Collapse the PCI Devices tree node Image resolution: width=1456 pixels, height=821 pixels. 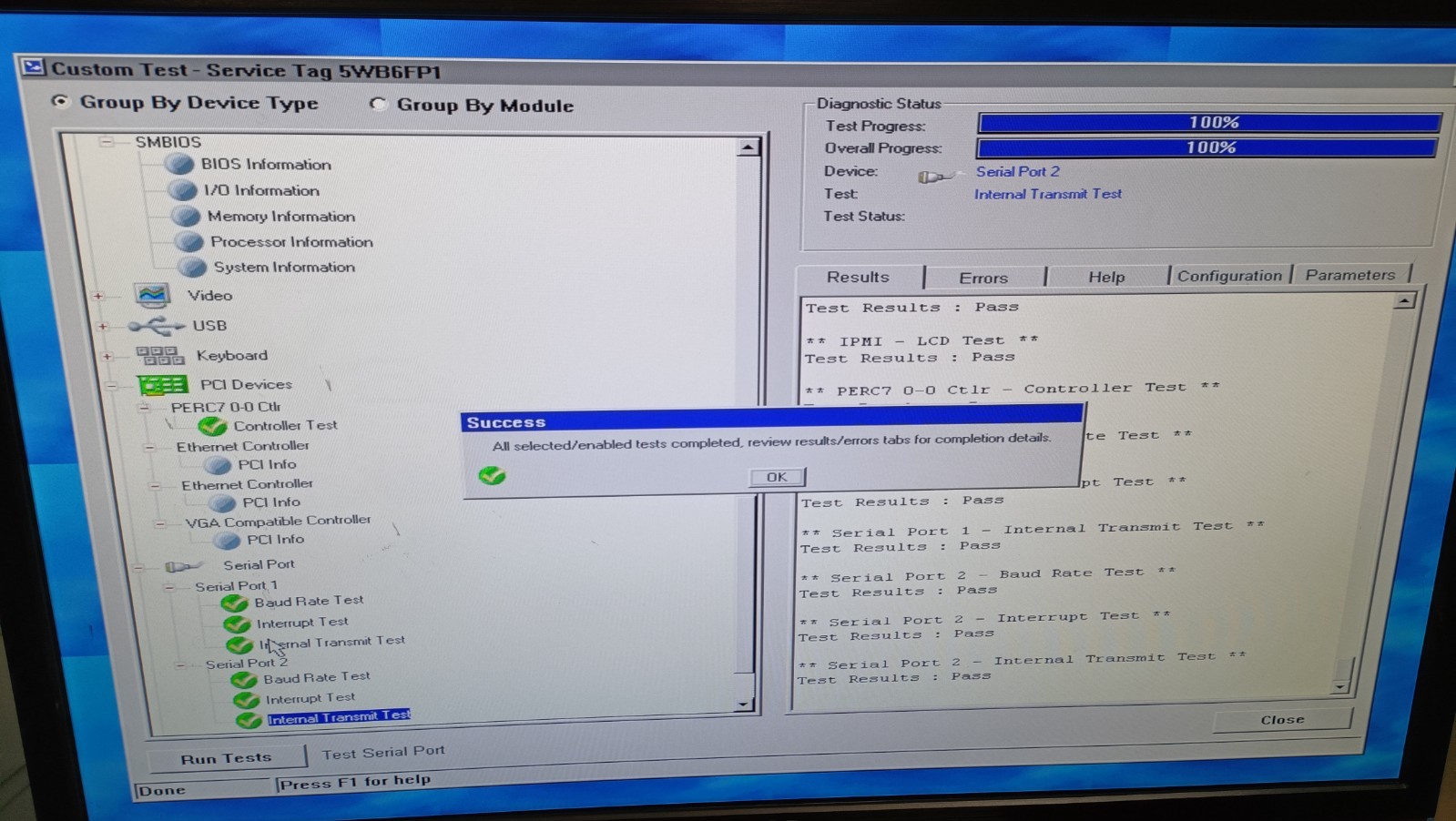pos(111,386)
